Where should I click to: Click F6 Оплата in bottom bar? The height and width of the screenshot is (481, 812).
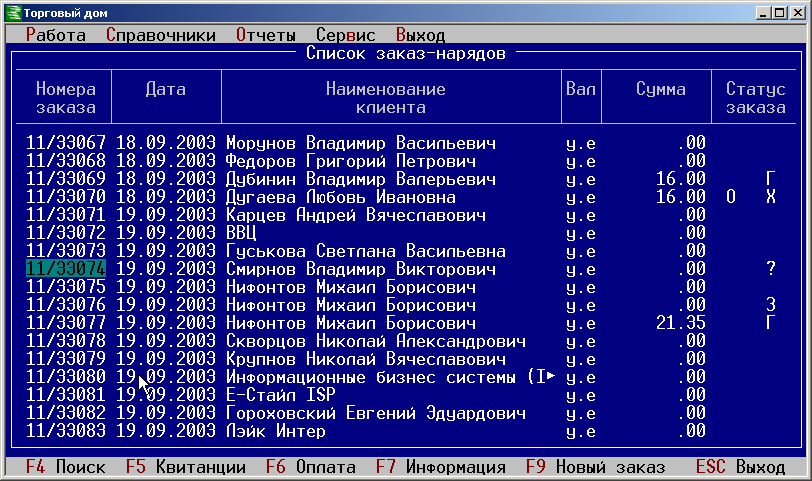311,467
